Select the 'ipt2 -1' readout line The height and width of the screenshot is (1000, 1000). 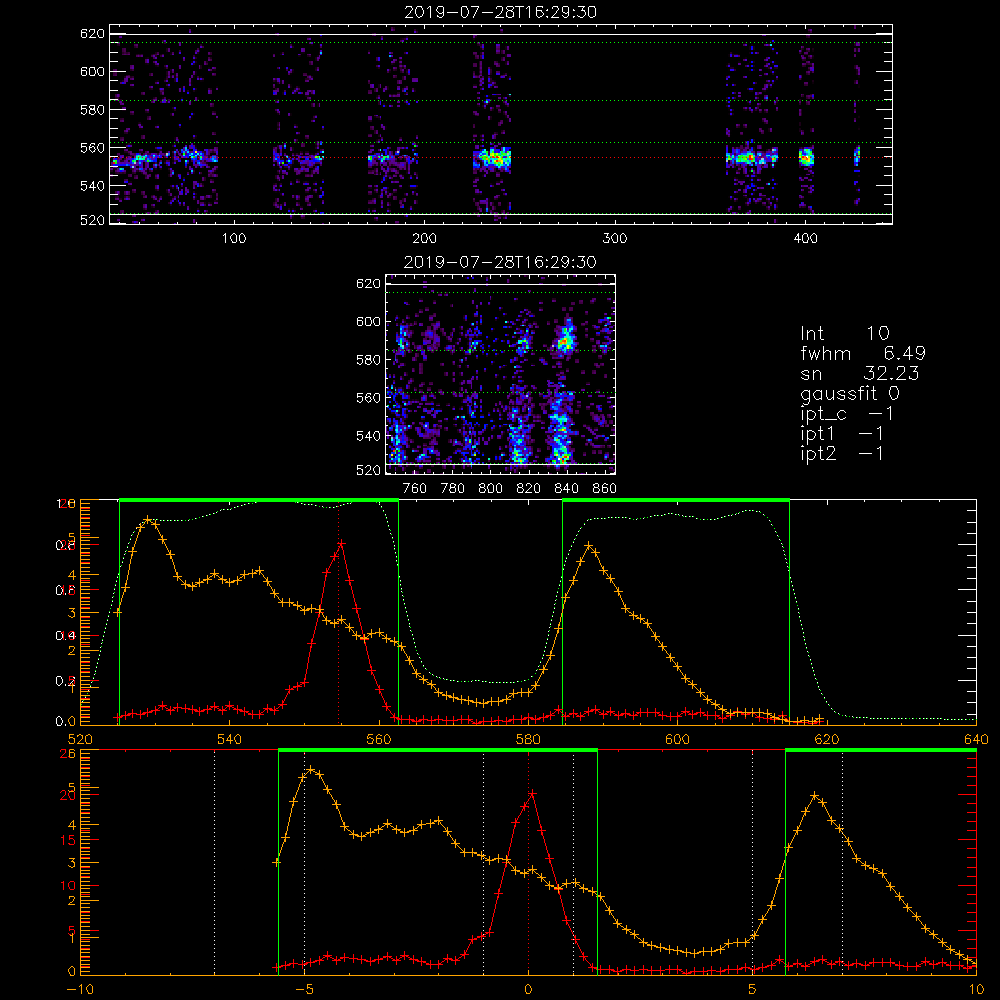coord(842,453)
